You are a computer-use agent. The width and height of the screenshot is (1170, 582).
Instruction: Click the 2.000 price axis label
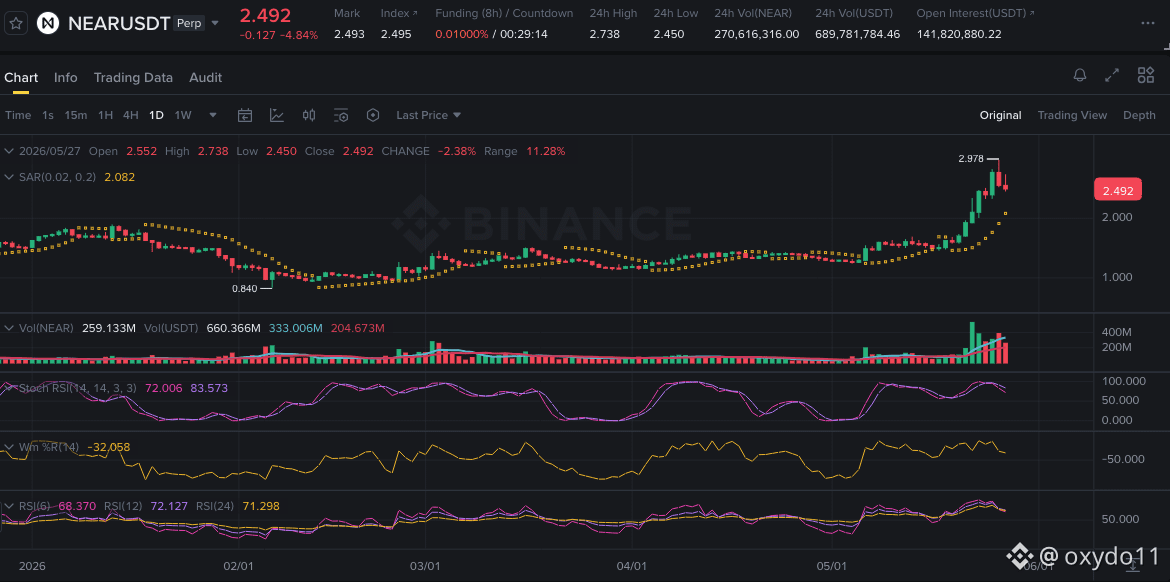(1118, 217)
